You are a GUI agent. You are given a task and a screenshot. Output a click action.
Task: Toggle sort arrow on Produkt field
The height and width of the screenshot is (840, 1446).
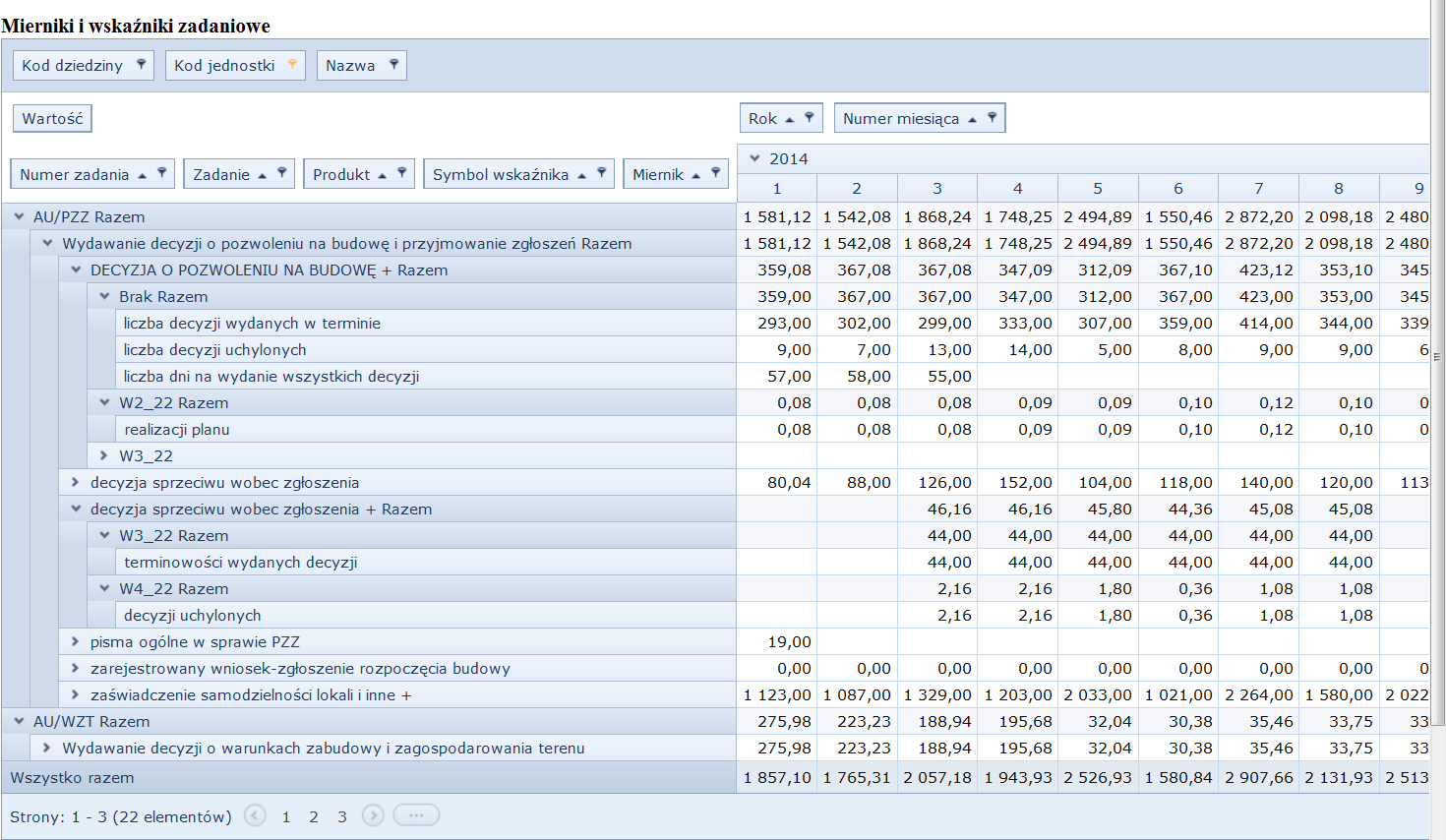coord(382,175)
